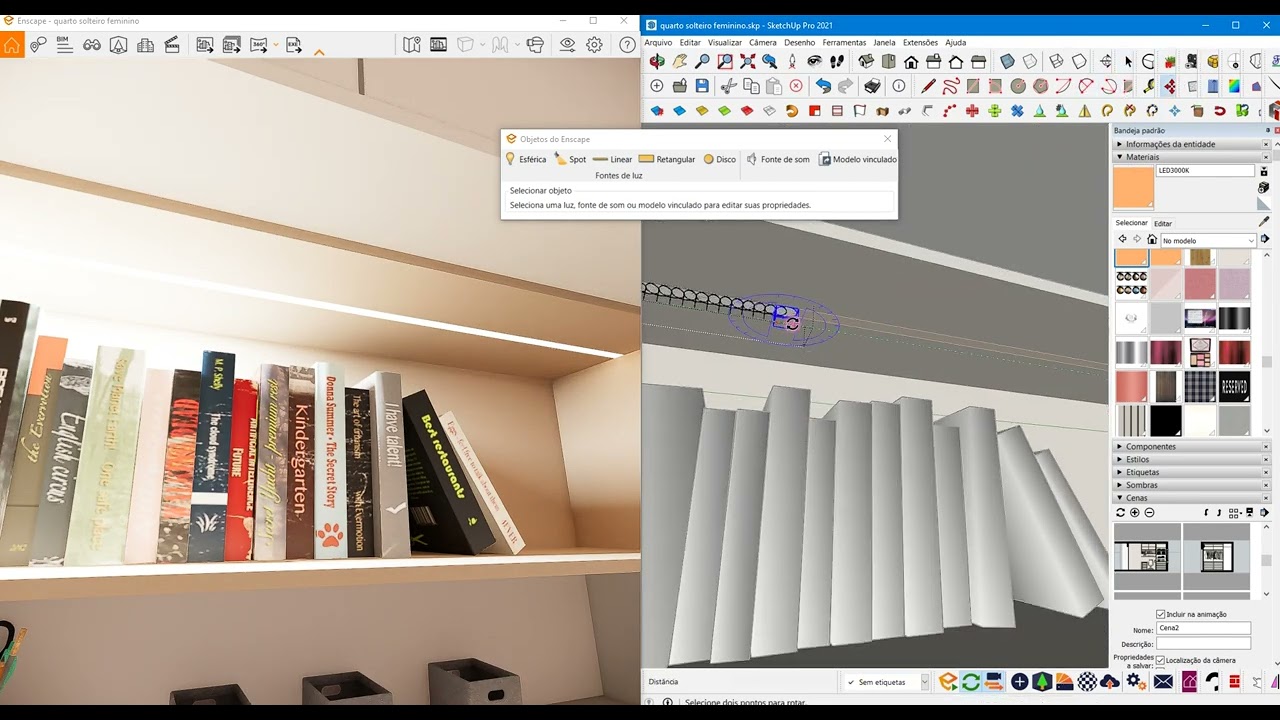Click the Cut scissors icon
Viewport: 1280px width, 720px height.
[x=729, y=86]
